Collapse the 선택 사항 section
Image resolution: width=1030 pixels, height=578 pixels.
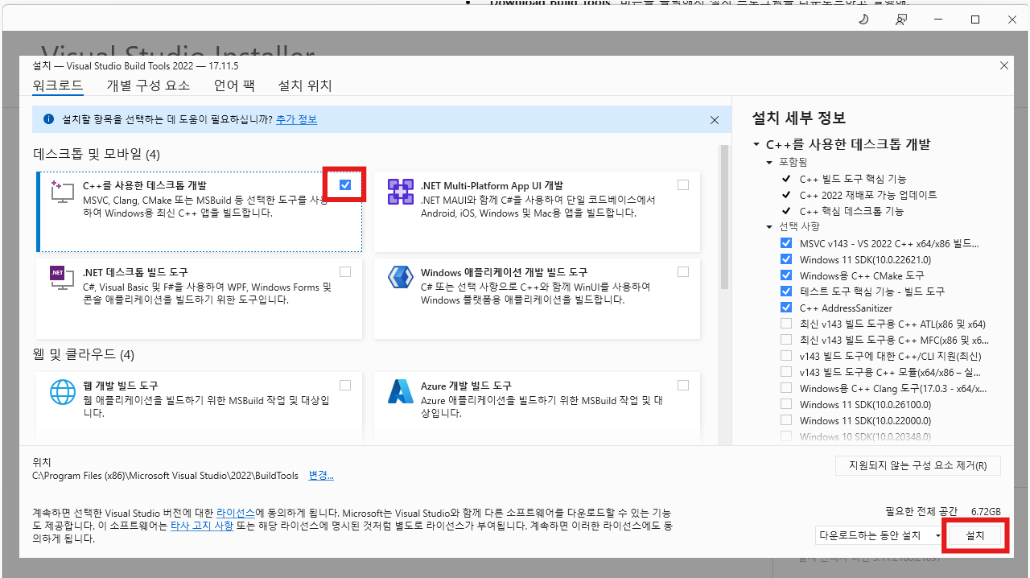(x=769, y=227)
